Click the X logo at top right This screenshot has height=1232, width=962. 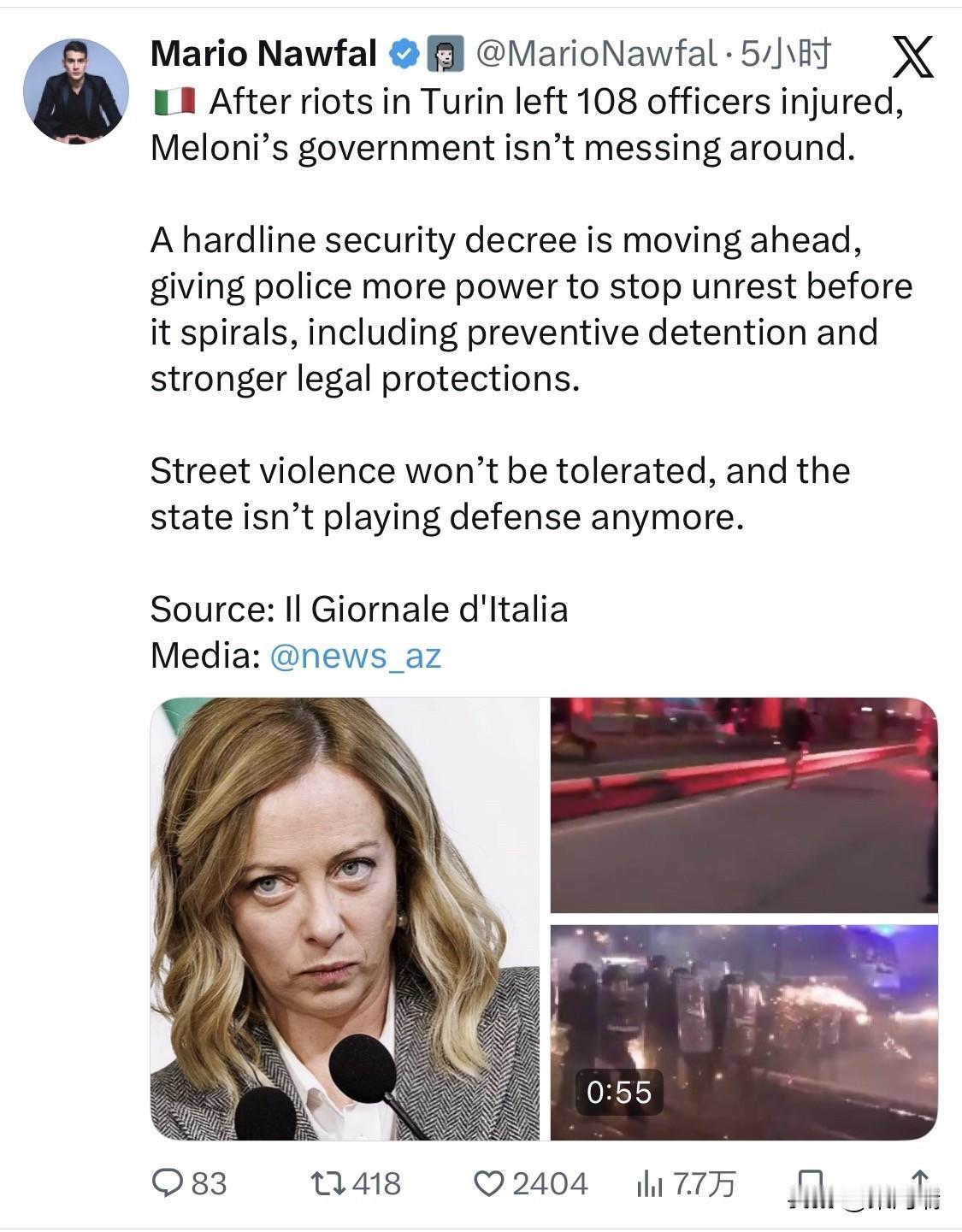point(912,57)
